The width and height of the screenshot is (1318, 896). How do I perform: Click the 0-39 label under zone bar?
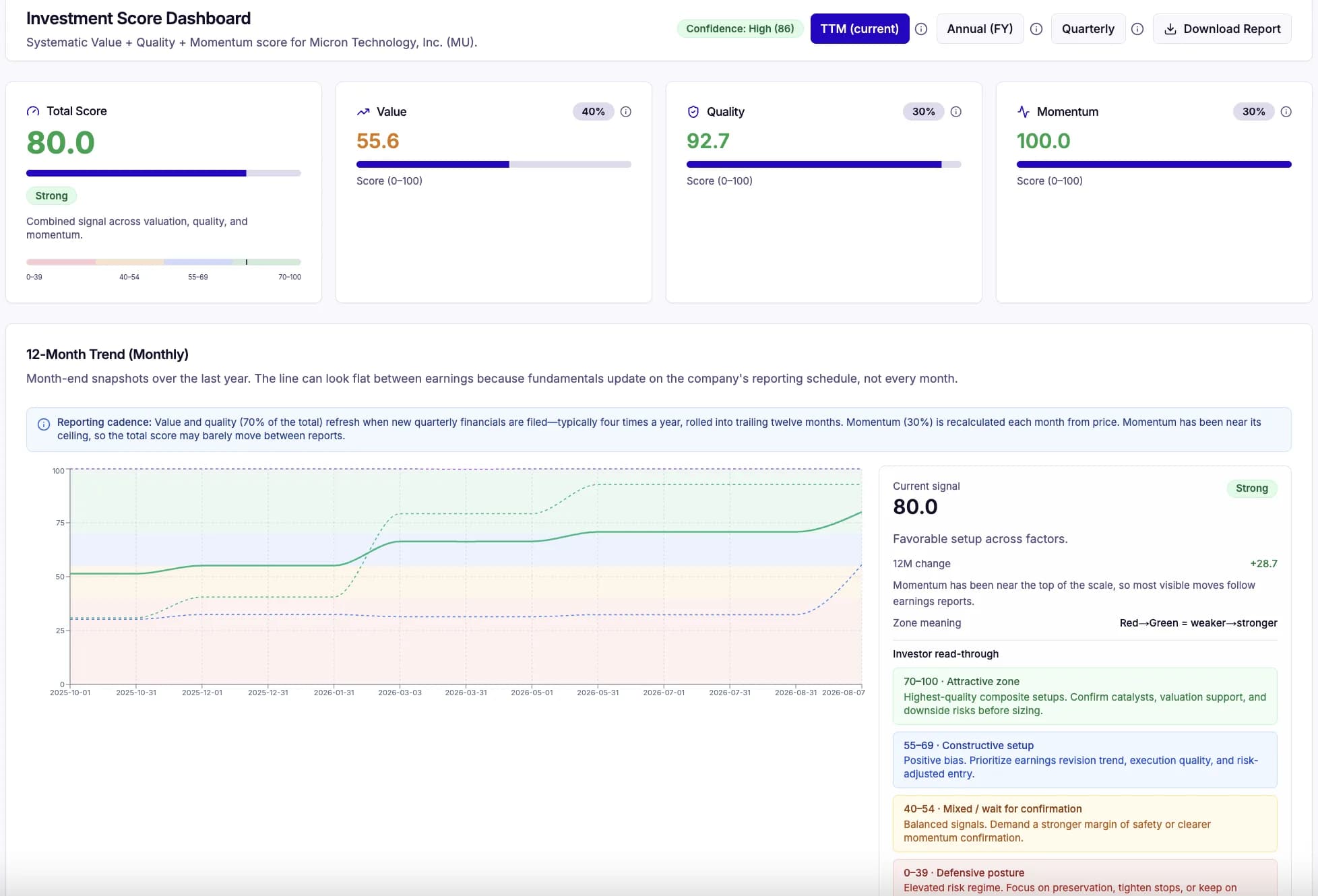[x=34, y=277]
